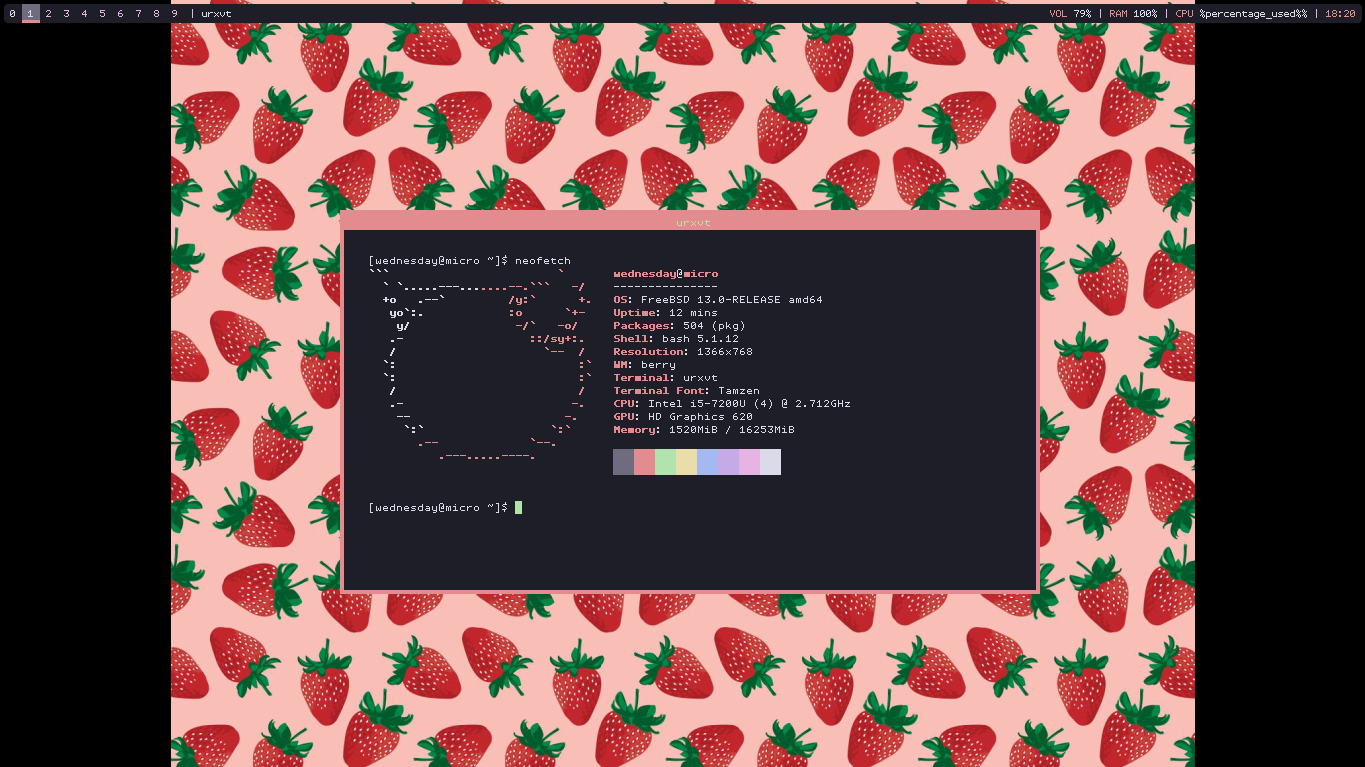This screenshot has height=767, width=1365.
Task: Select the light blue color block
Action: [707, 462]
